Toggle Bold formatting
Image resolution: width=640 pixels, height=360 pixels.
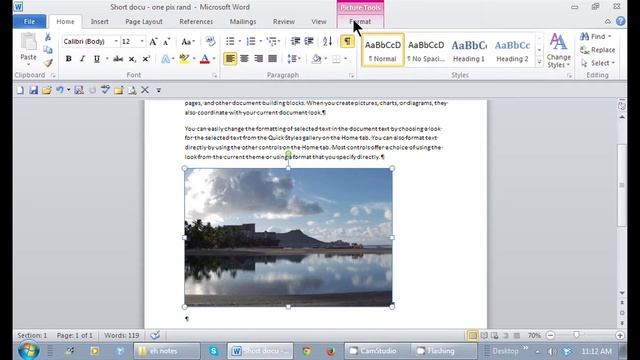tap(69, 59)
